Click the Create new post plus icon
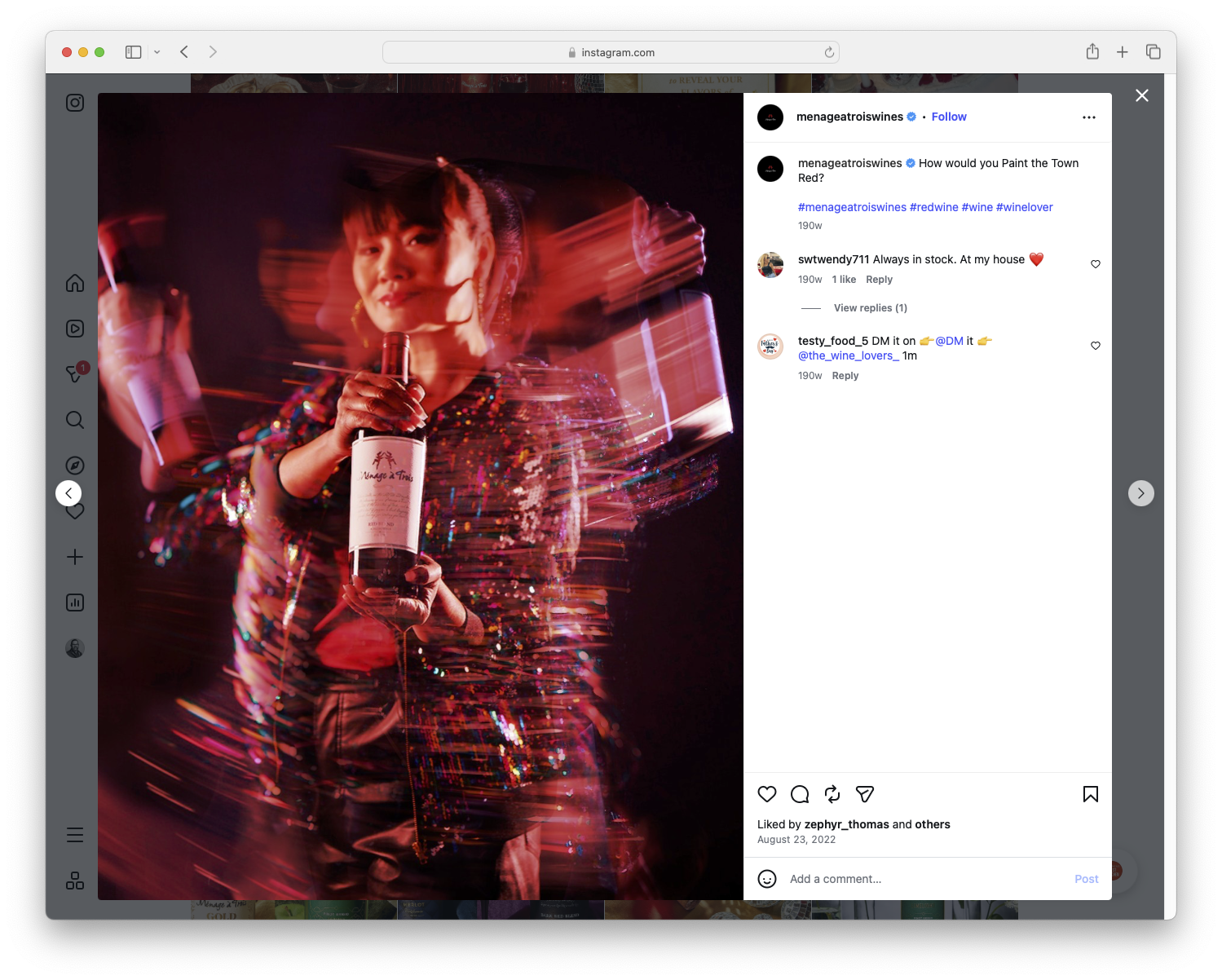Image resolution: width=1222 pixels, height=980 pixels. [x=74, y=557]
